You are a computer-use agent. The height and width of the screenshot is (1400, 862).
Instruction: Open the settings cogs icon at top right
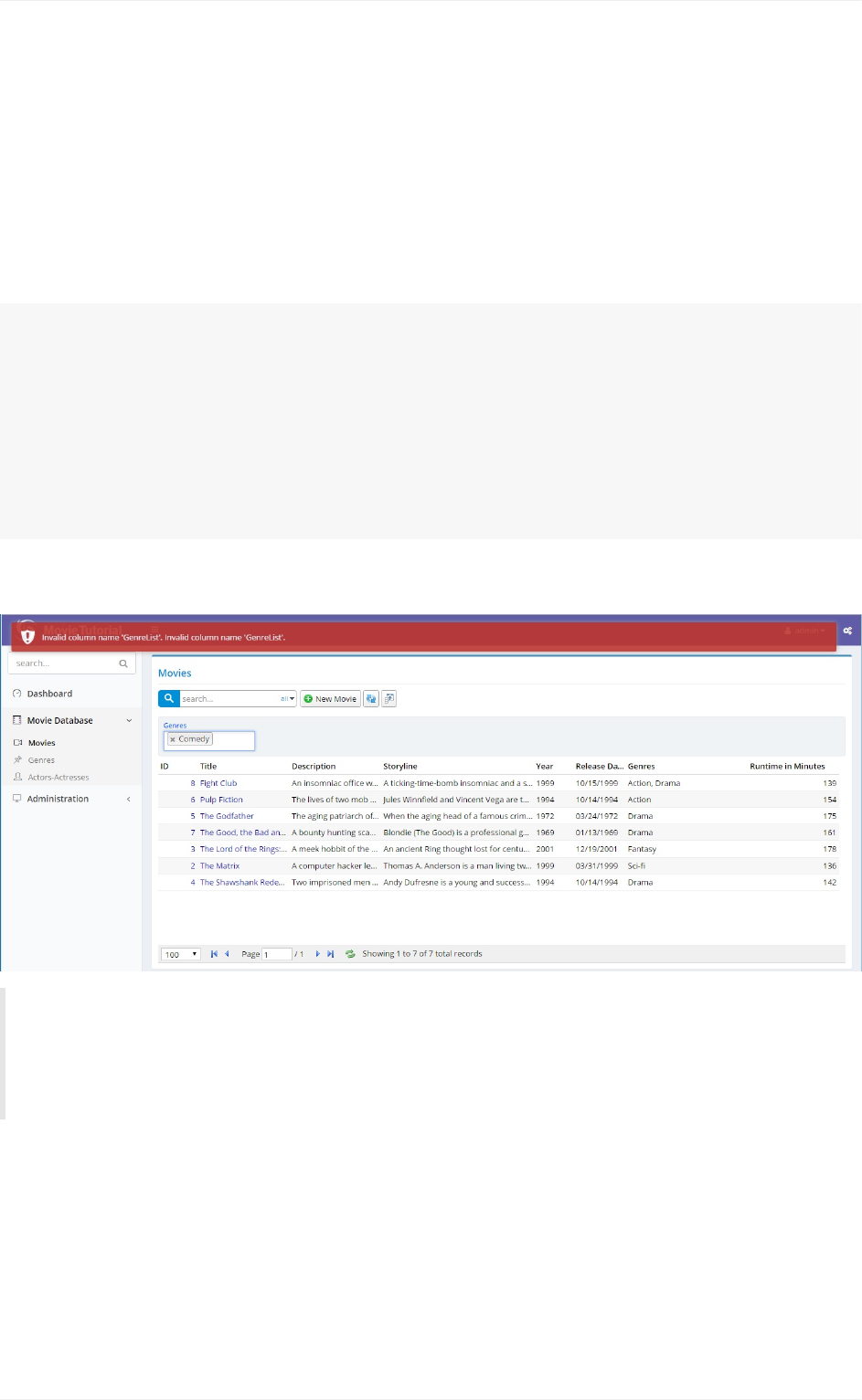(847, 631)
